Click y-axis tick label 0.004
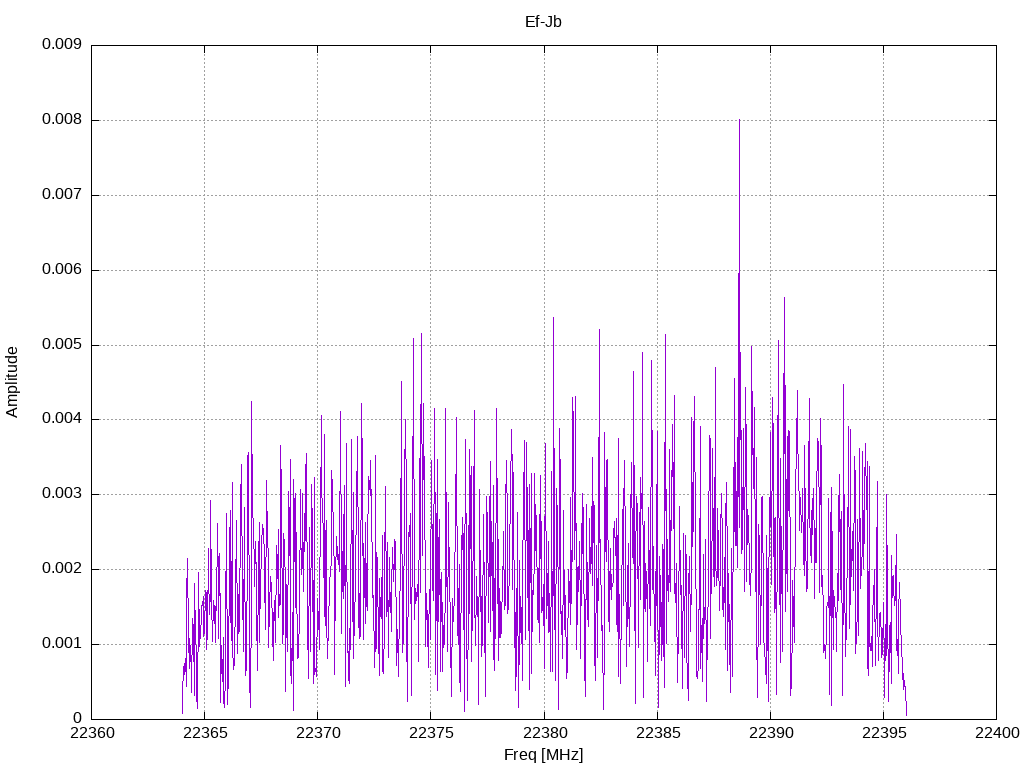The width and height of the screenshot is (1024, 768). pos(62,419)
